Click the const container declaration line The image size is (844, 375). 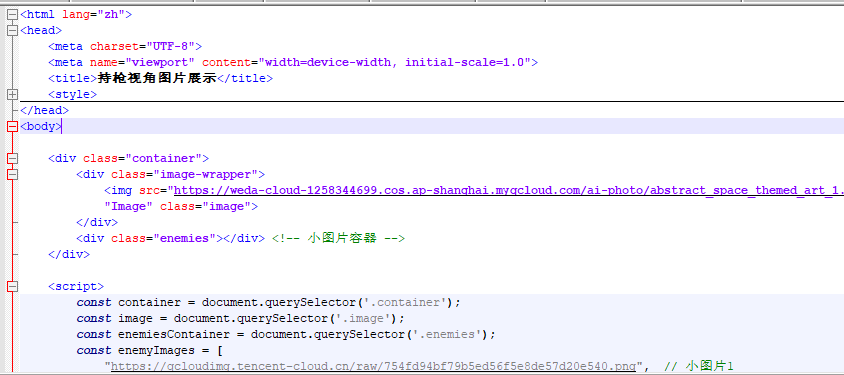269,303
